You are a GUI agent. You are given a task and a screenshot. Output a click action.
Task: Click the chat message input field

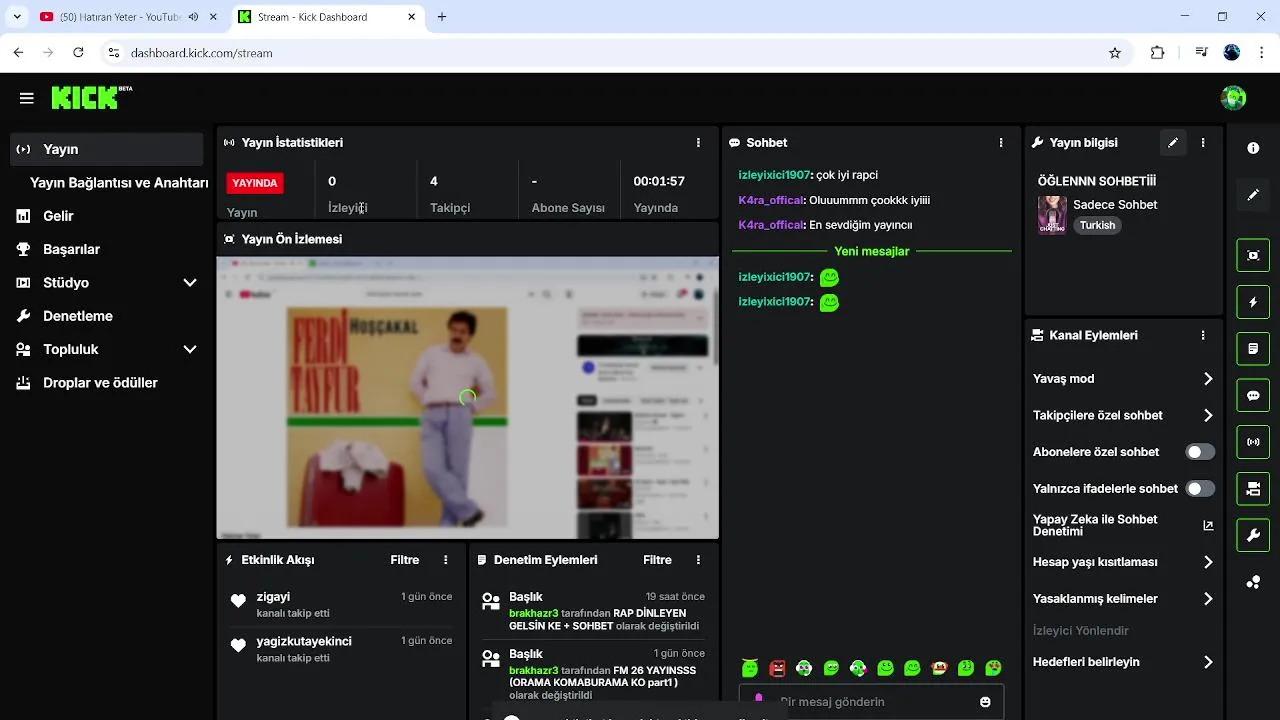(871, 702)
